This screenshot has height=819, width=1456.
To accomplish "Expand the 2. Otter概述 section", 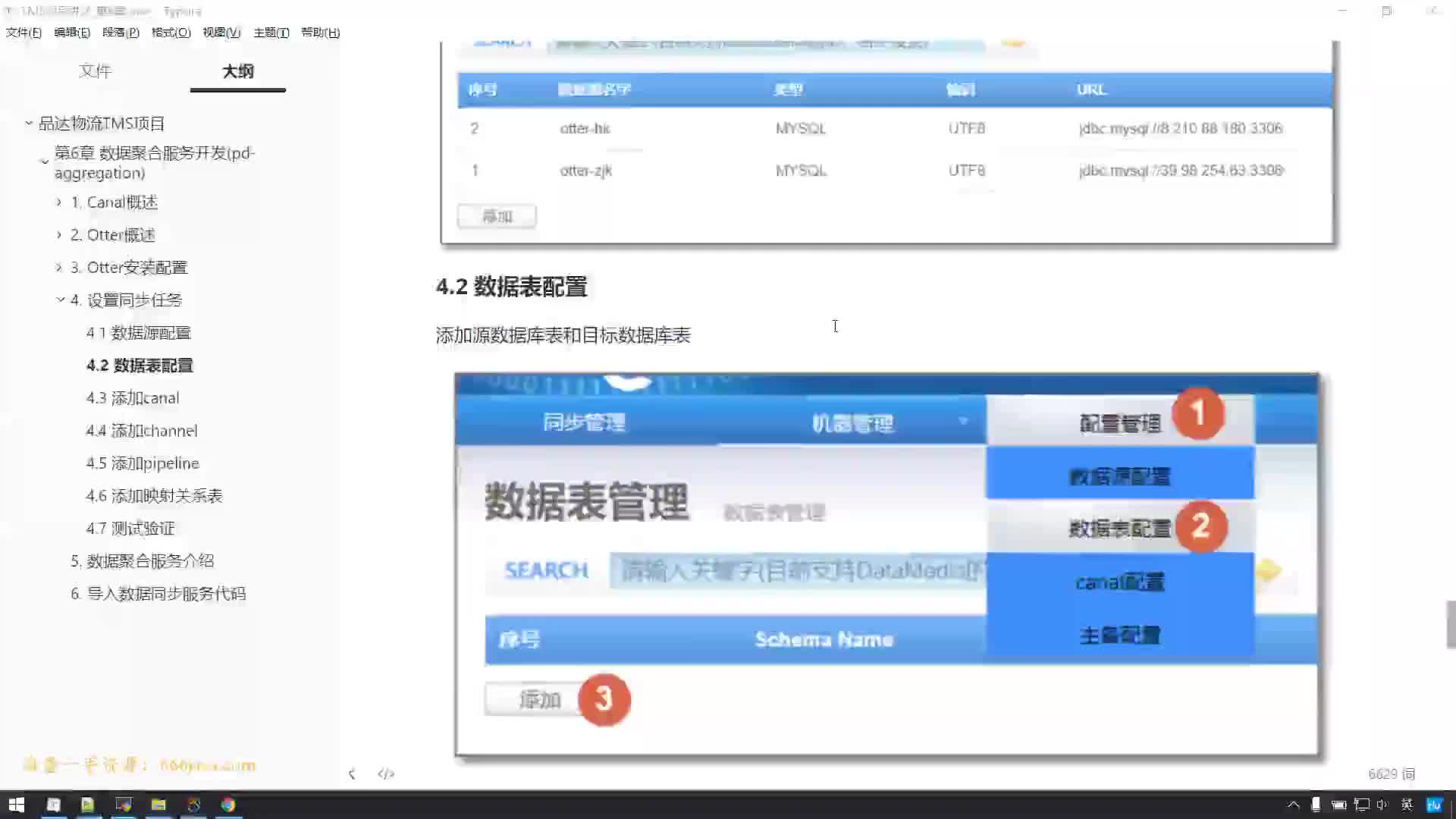I will point(59,235).
